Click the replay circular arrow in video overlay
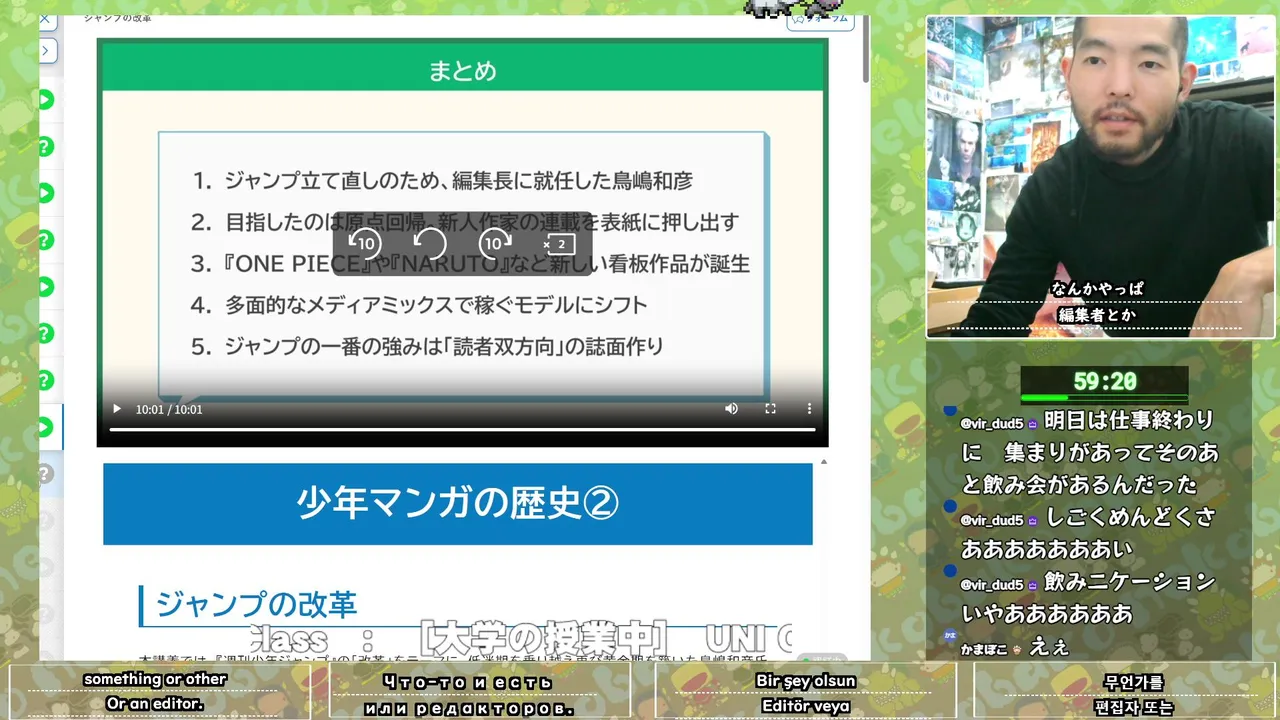1280x720 pixels. click(430, 243)
